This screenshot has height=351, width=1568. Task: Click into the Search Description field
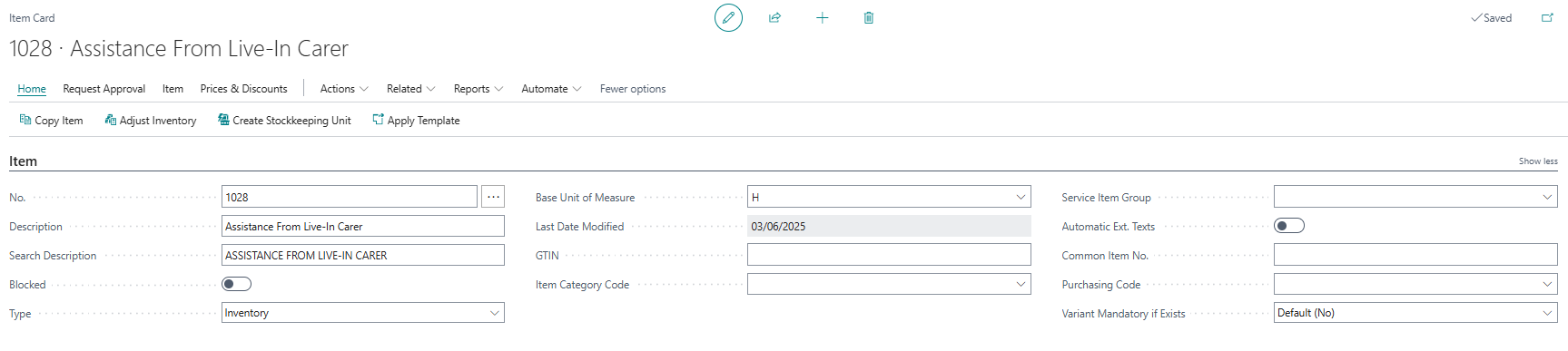362,255
